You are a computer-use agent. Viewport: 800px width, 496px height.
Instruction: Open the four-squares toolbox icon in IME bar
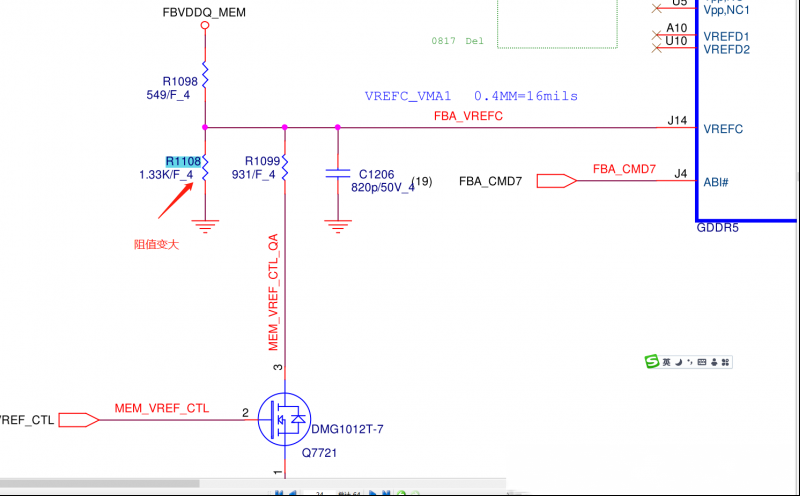(x=726, y=362)
